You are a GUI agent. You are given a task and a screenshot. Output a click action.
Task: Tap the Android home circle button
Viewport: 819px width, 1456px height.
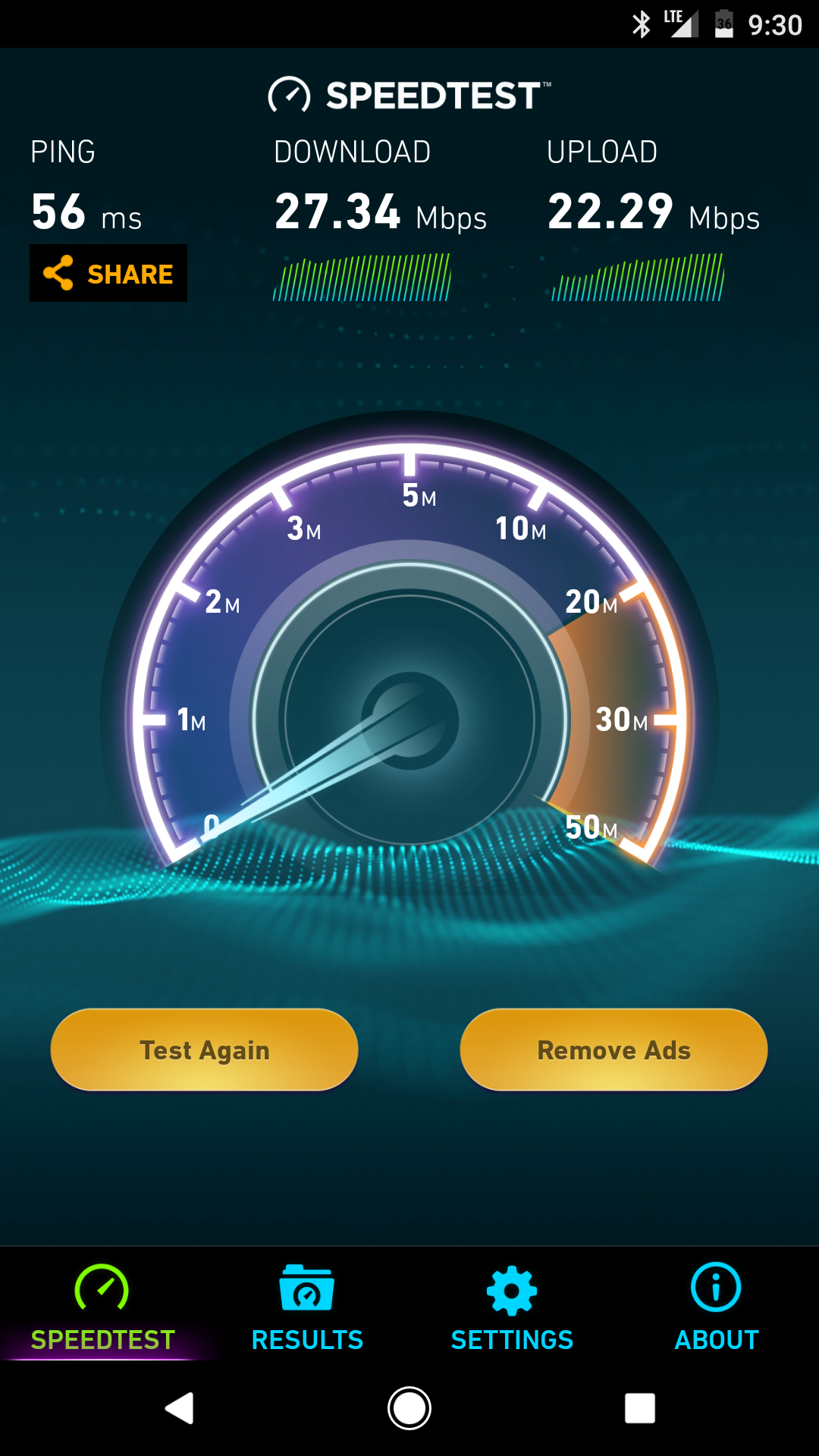coord(409,1408)
